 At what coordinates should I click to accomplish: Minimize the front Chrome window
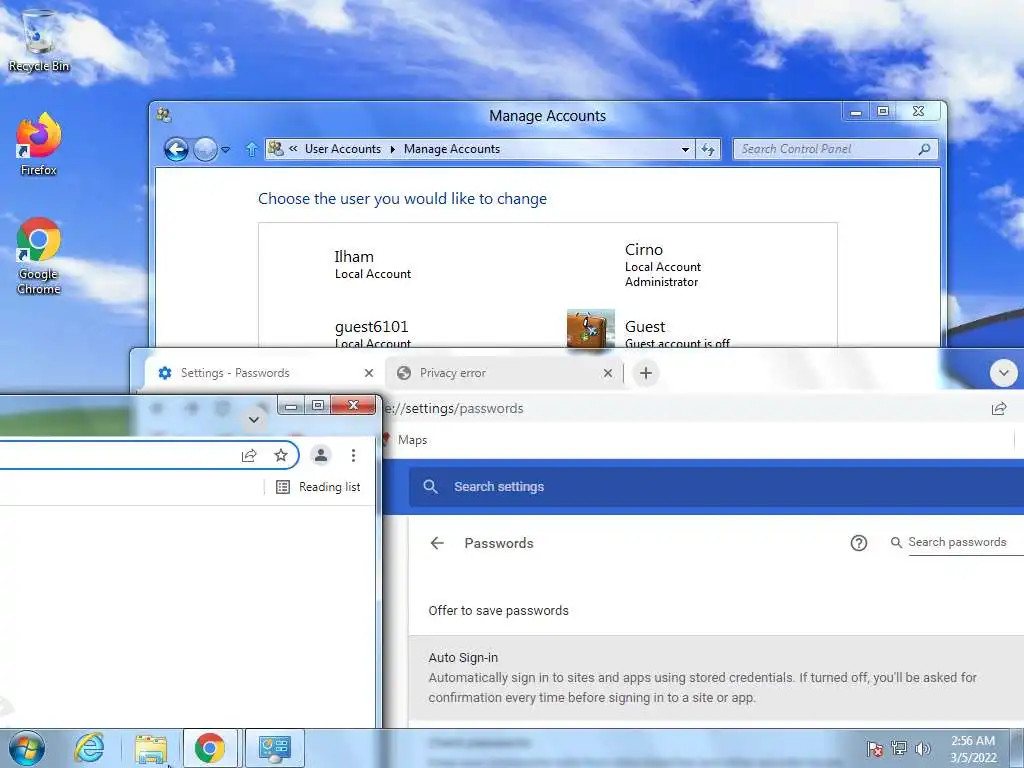pyautogui.click(x=291, y=406)
